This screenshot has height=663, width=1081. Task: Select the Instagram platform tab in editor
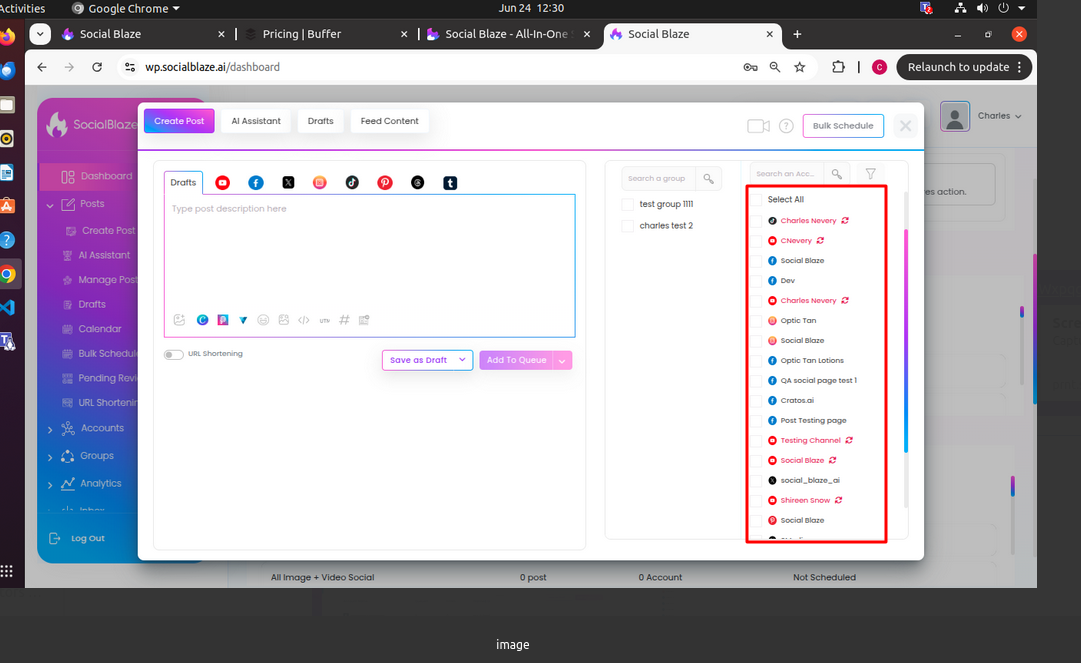[x=320, y=183]
